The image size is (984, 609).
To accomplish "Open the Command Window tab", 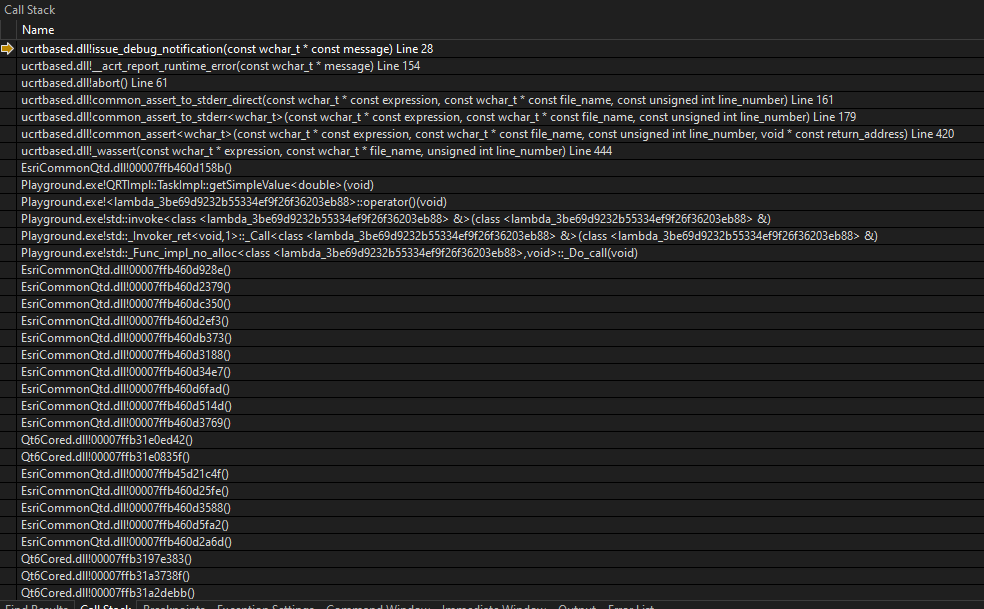I will point(378,606).
